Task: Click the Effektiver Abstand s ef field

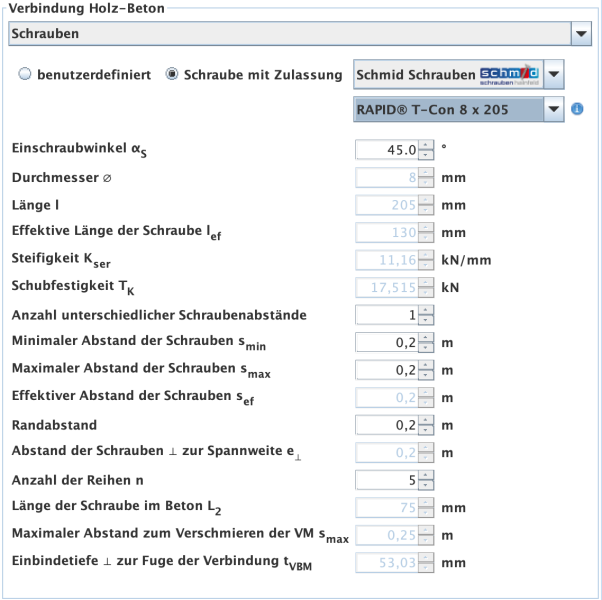Action: pyautogui.click(x=387, y=397)
